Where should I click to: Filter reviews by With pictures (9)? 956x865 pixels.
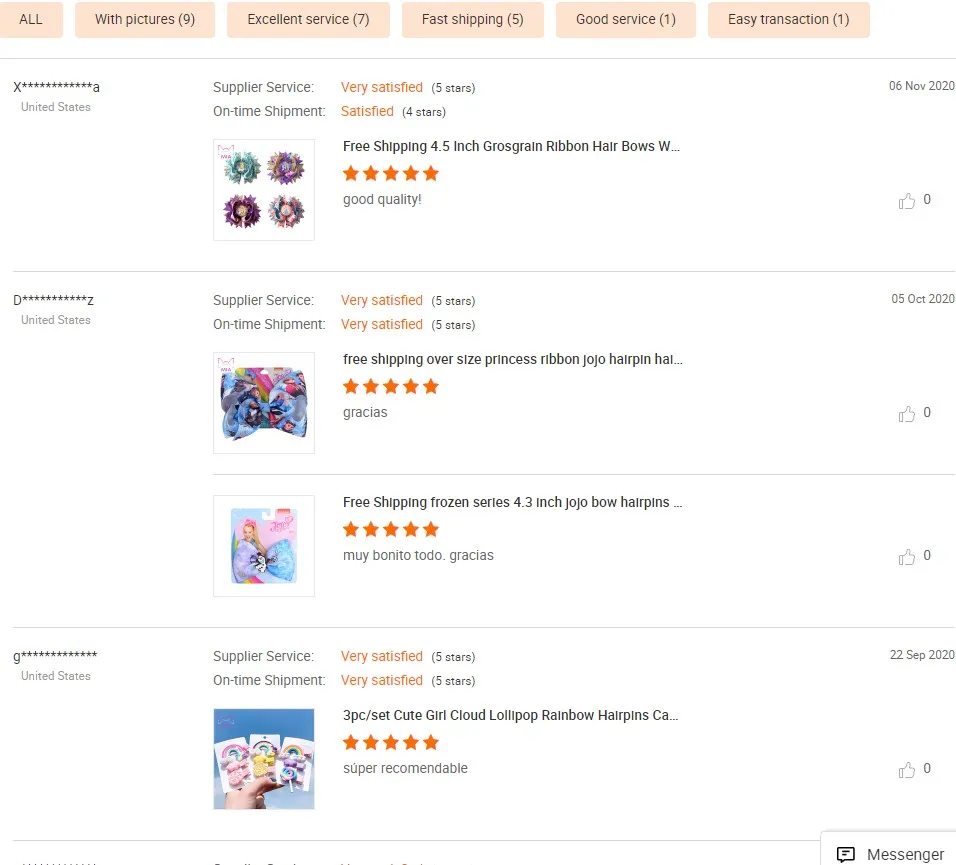145,20
